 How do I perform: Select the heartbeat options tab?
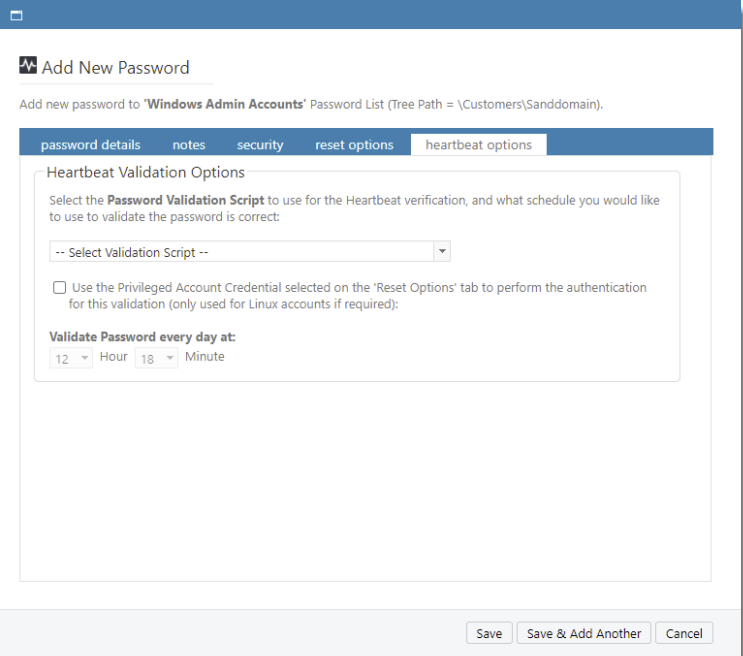pyautogui.click(x=478, y=145)
